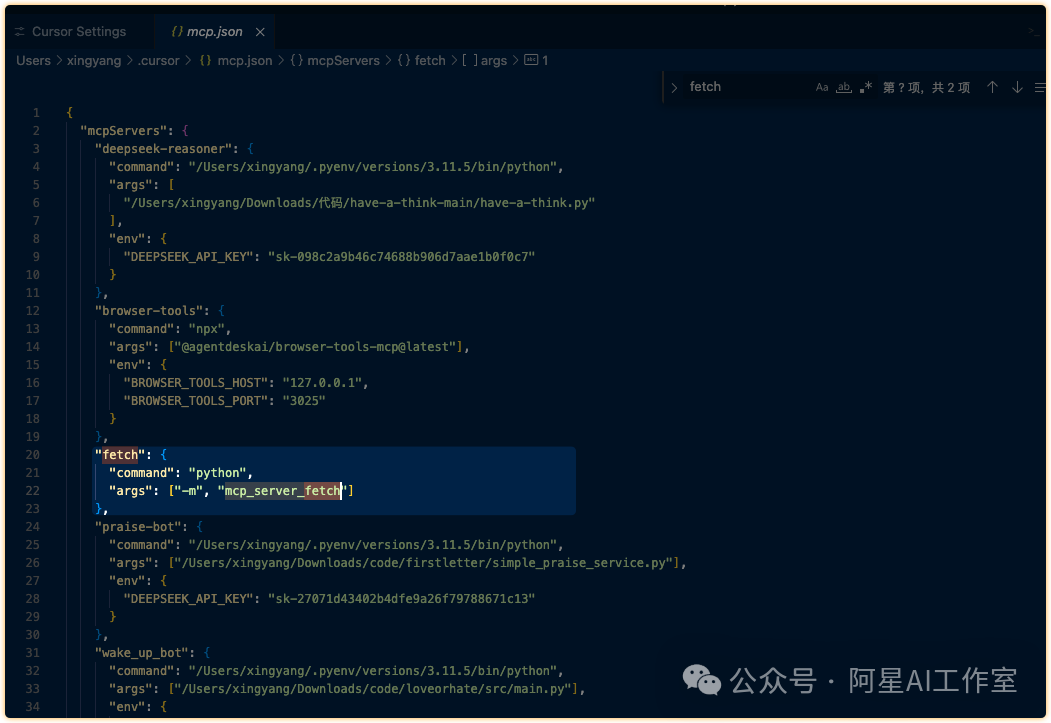Open the mcpServers breadcrumb symbol
Image resolution: width=1051 pixels, height=723 pixels.
point(335,60)
